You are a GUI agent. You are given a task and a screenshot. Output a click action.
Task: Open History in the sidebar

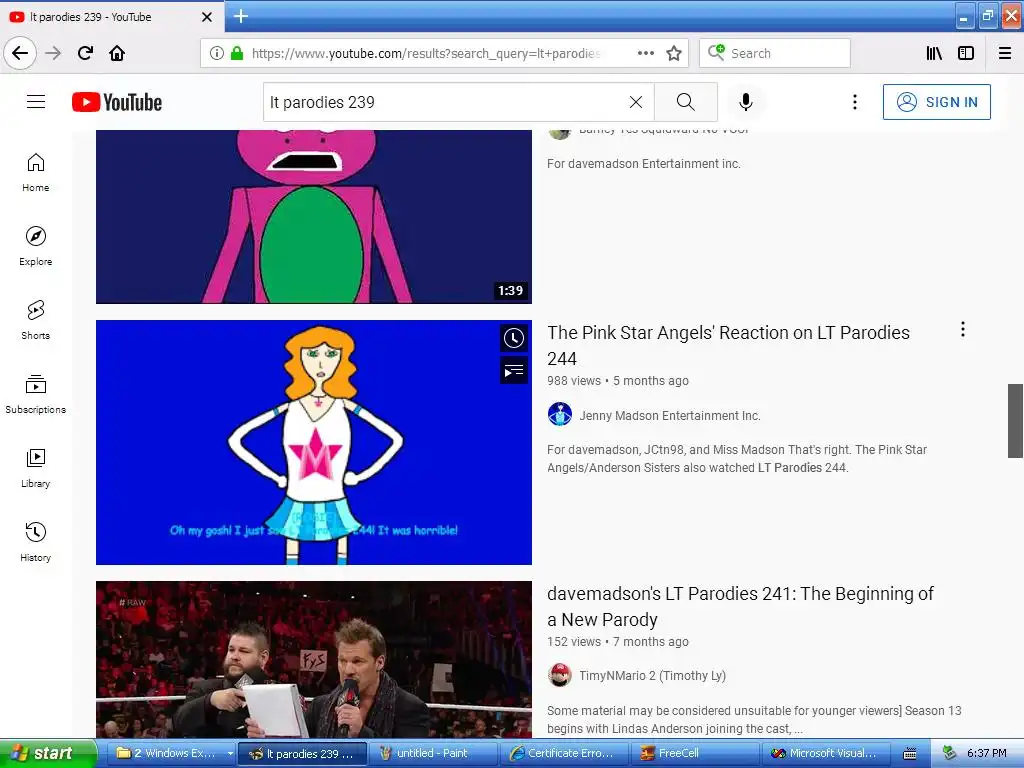pyautogui.click(x=35, y=542)
